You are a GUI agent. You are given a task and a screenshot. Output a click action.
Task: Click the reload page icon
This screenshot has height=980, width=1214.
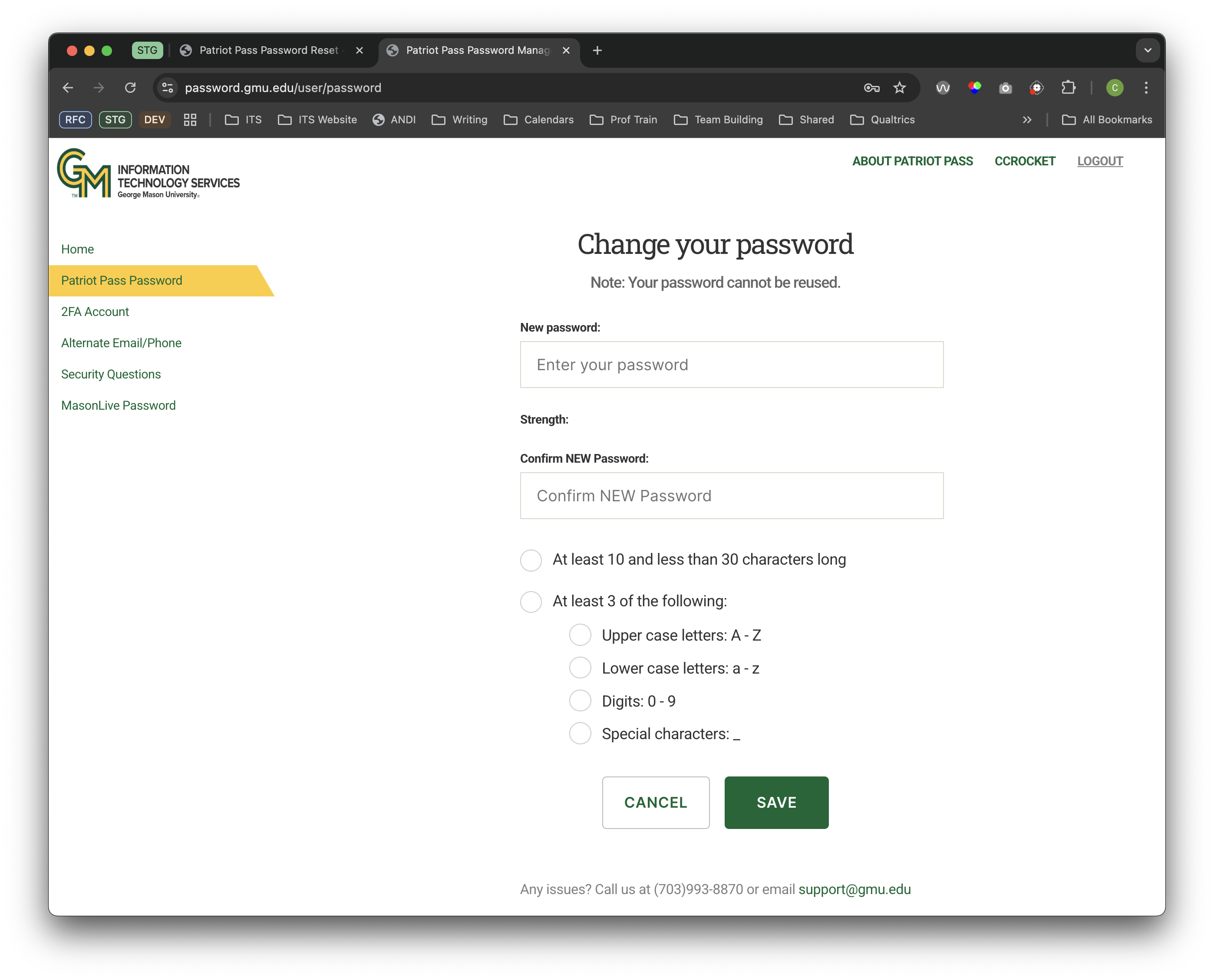pyautogui.click(x=130, y=88)
